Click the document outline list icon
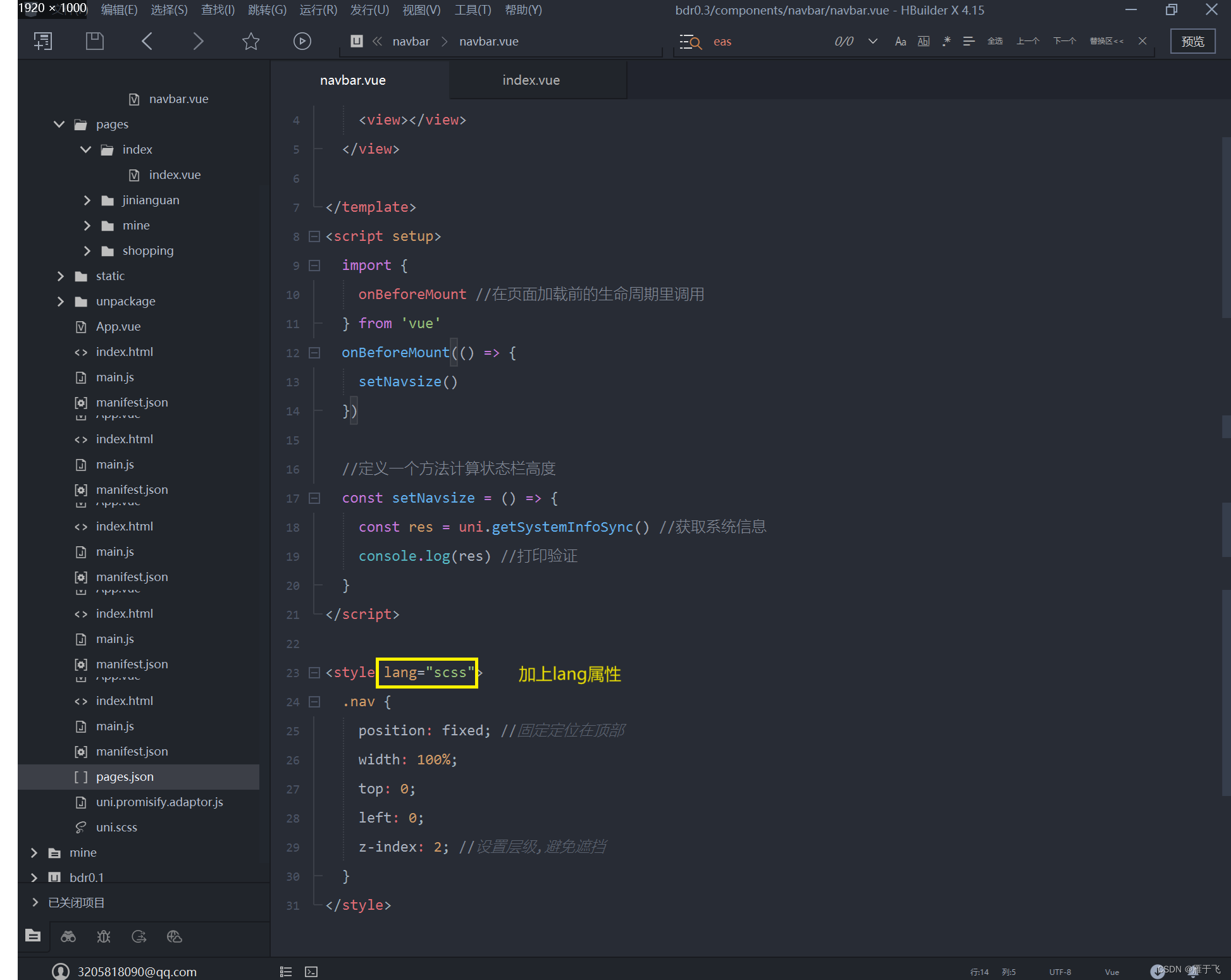Viewport: 1231px width, 980px height. [286, 972]
